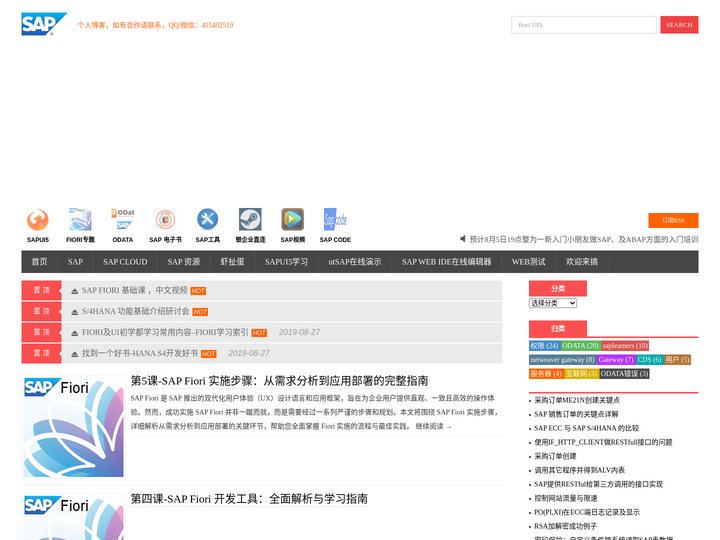Image resolution: width=720 pixels, height=540 pixels.
Task: Open sidebar post SAP ECC 与 SAP S/4HANA 的比较
Action: tap(586, 428)
